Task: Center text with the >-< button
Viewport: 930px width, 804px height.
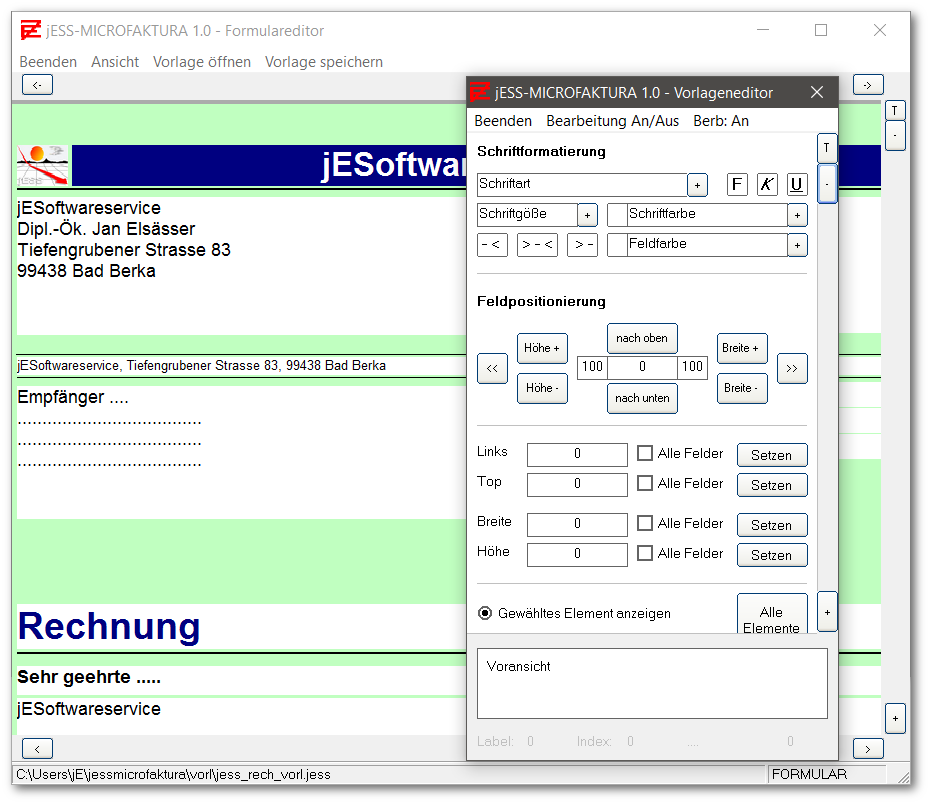Action: [x=537, y=245]
